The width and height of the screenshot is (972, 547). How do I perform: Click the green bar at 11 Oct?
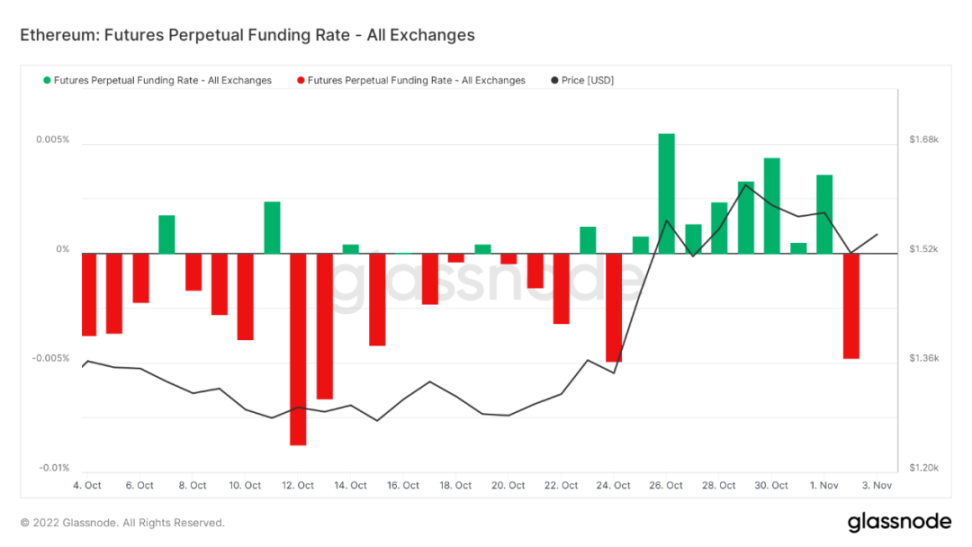click(x=272, y=227)
